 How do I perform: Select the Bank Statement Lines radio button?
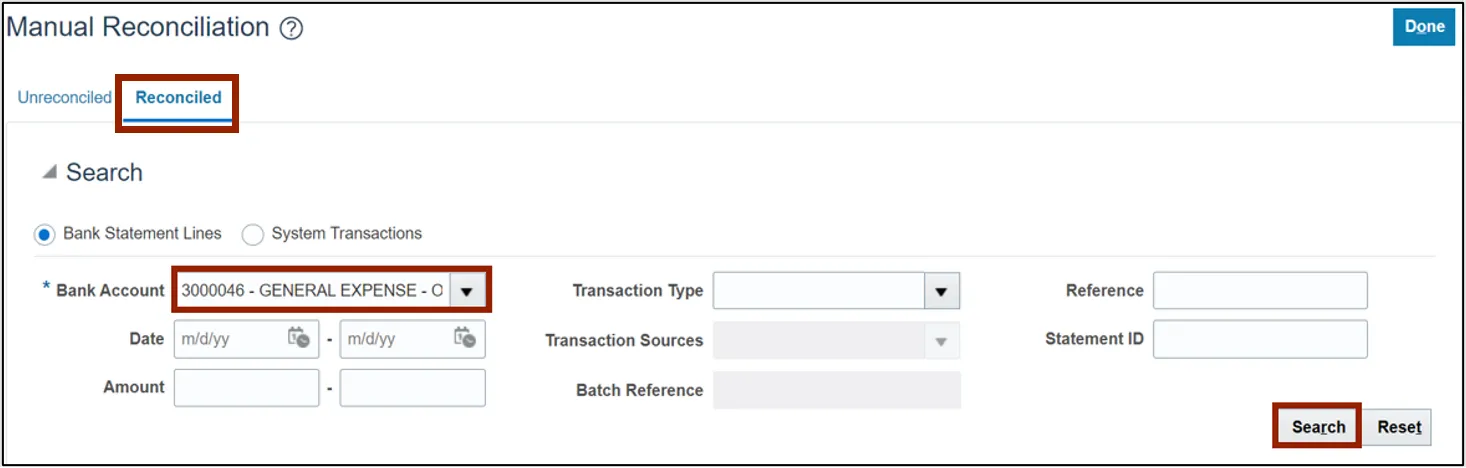point(44,234)
